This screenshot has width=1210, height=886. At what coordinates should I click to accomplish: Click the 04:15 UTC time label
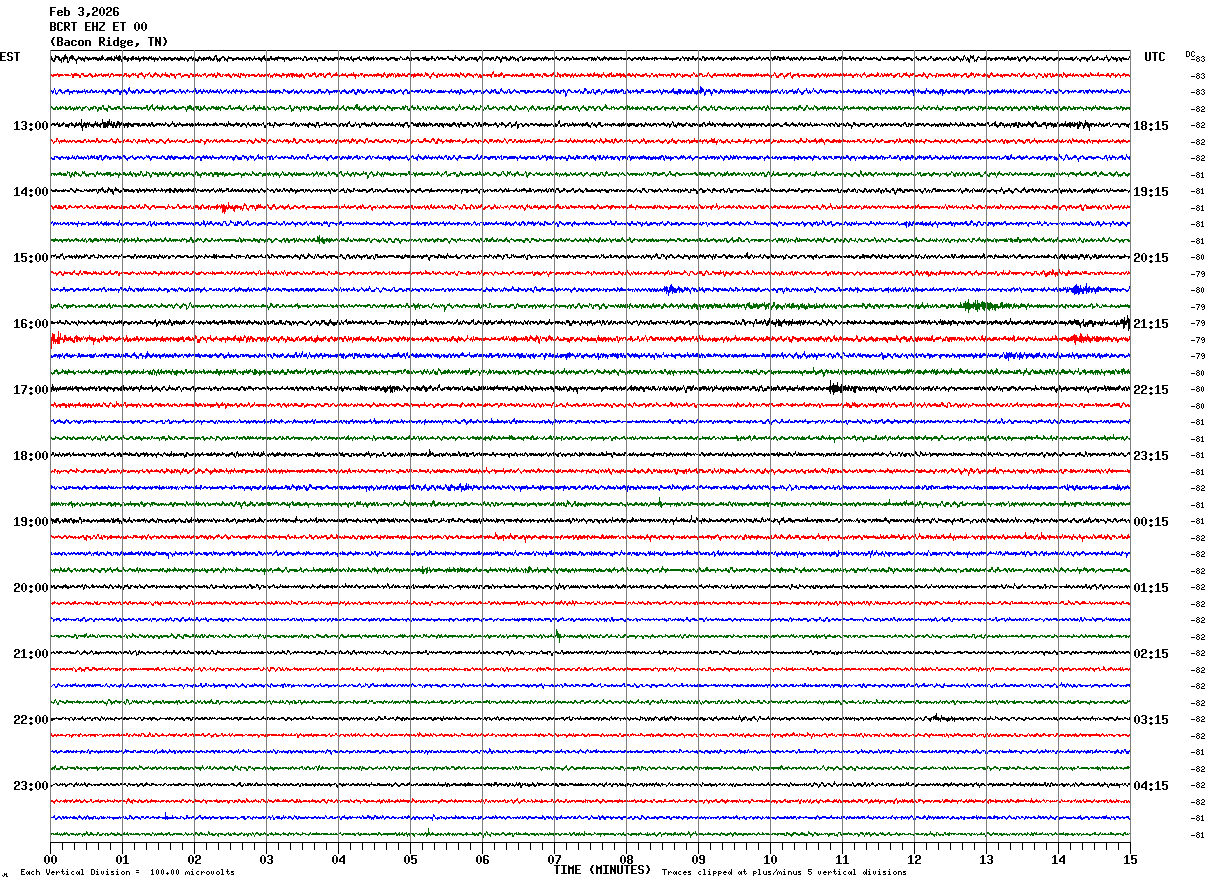1151,786
